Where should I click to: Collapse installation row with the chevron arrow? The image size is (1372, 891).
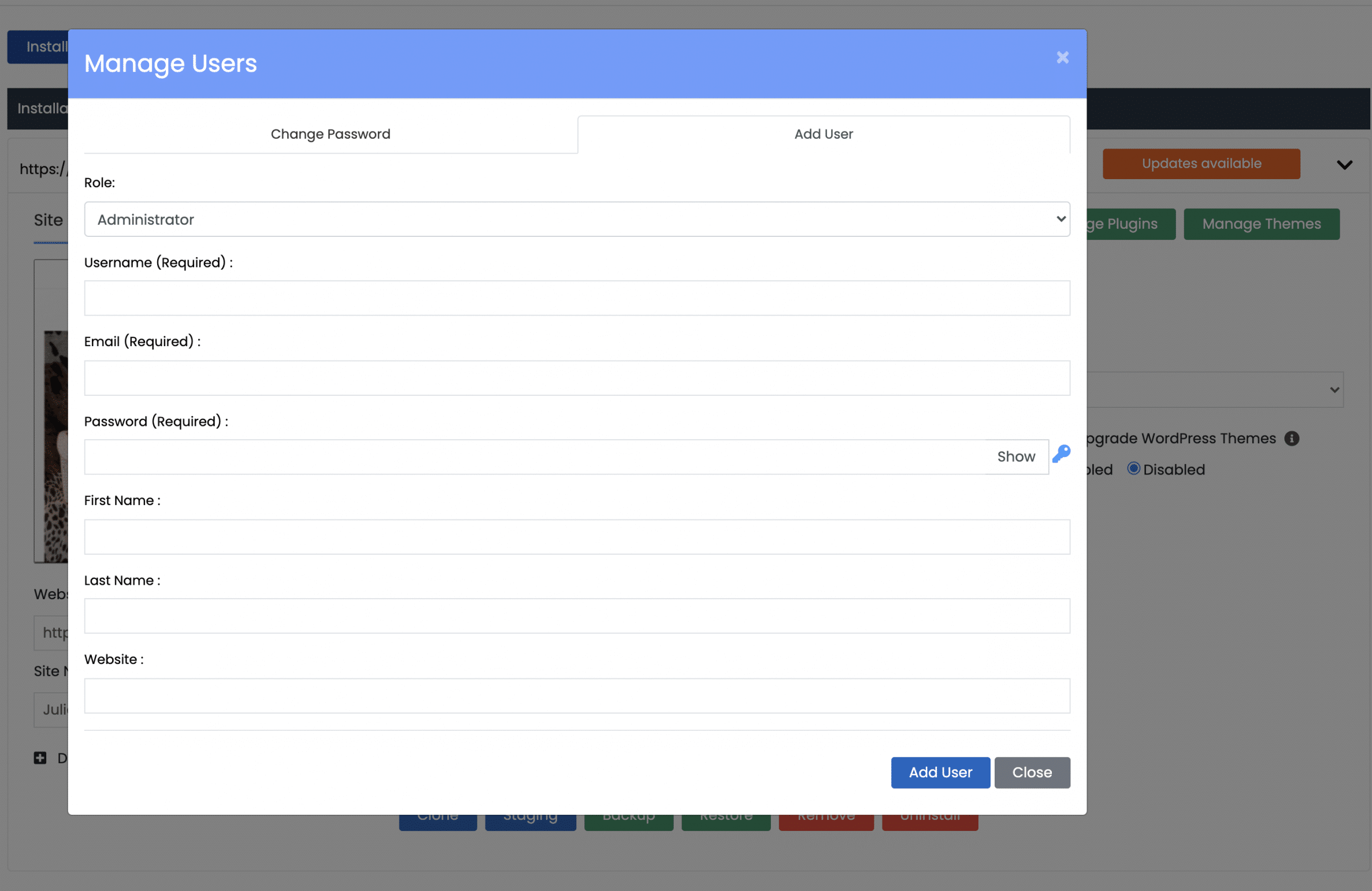pyautogui.click(x=1344, y=165)
